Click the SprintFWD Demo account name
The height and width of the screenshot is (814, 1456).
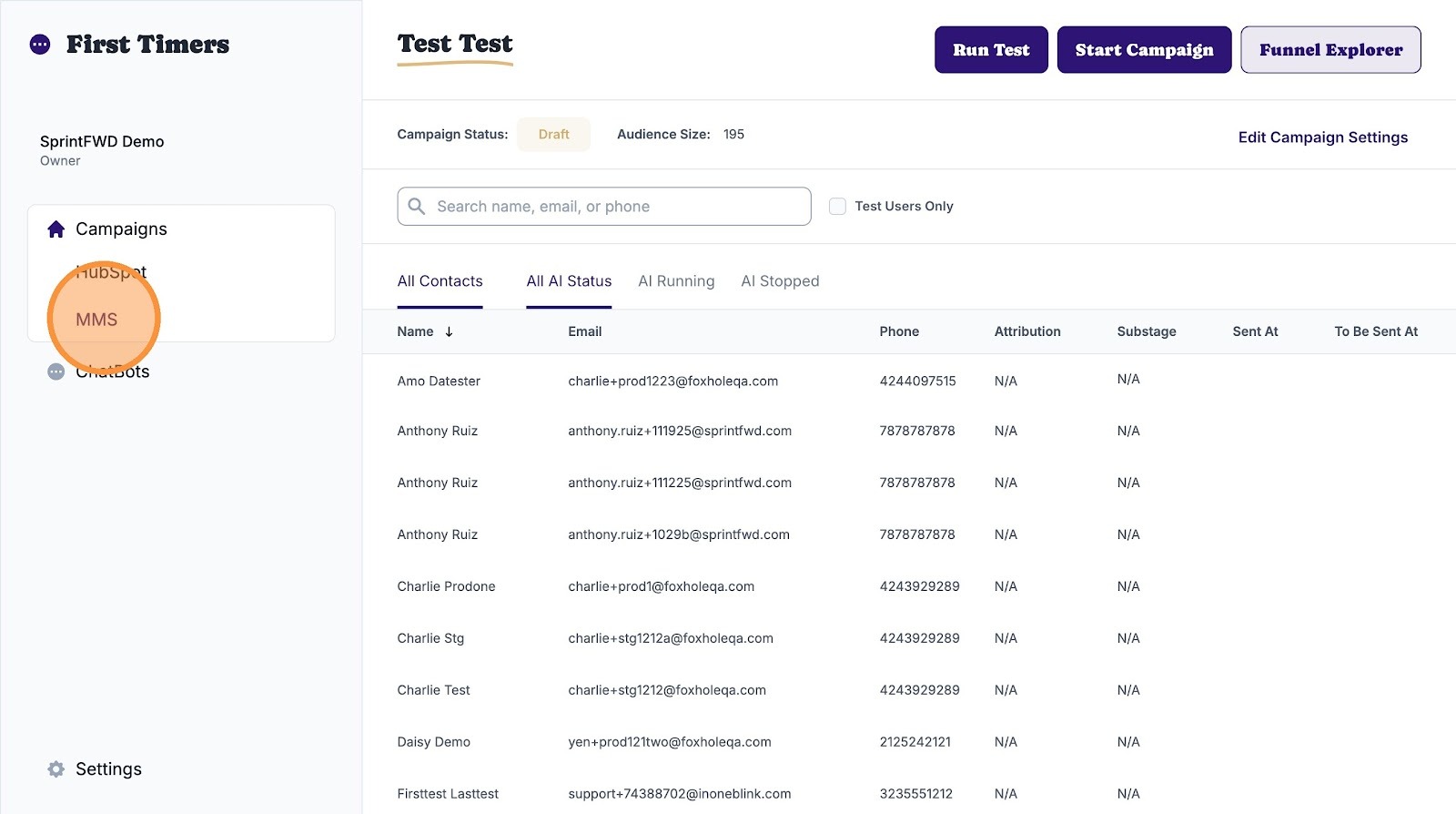click(x=102, y=142)
